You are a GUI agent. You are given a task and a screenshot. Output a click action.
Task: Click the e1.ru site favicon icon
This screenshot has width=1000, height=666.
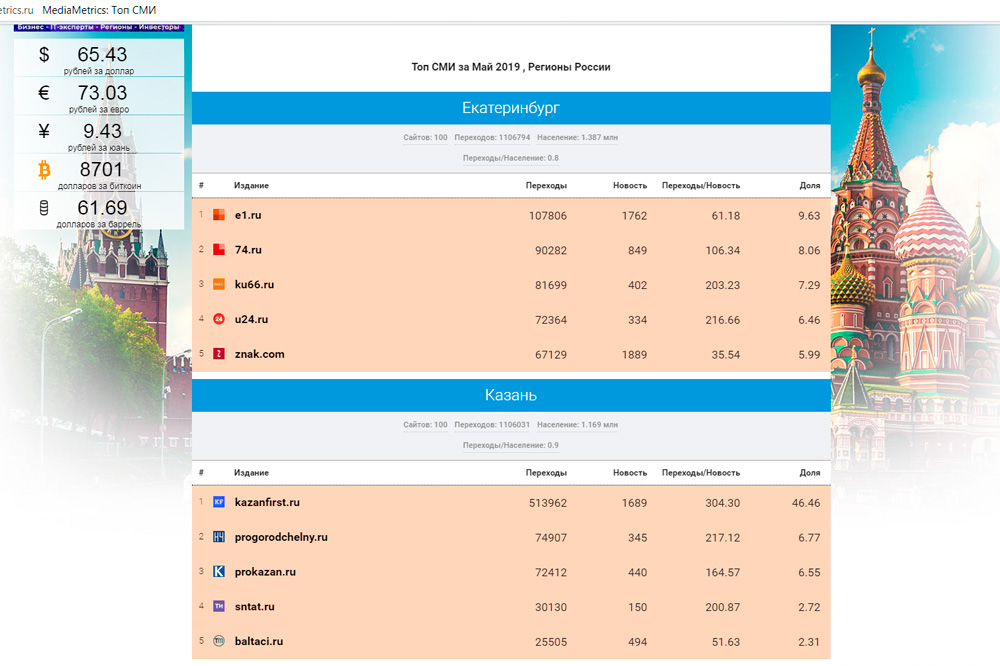tap(219, 215)
